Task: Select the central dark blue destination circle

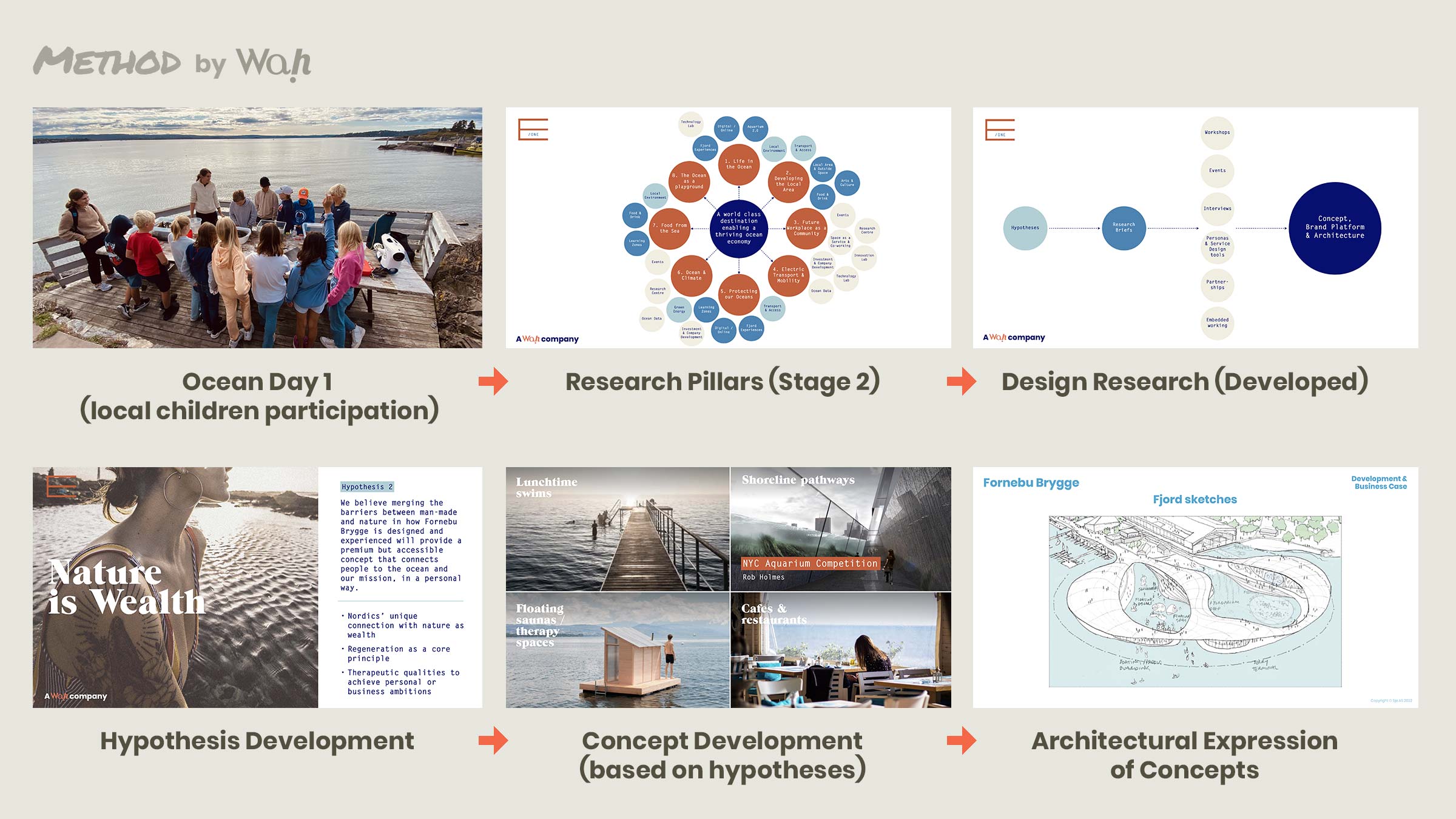Action: [738, 228]
